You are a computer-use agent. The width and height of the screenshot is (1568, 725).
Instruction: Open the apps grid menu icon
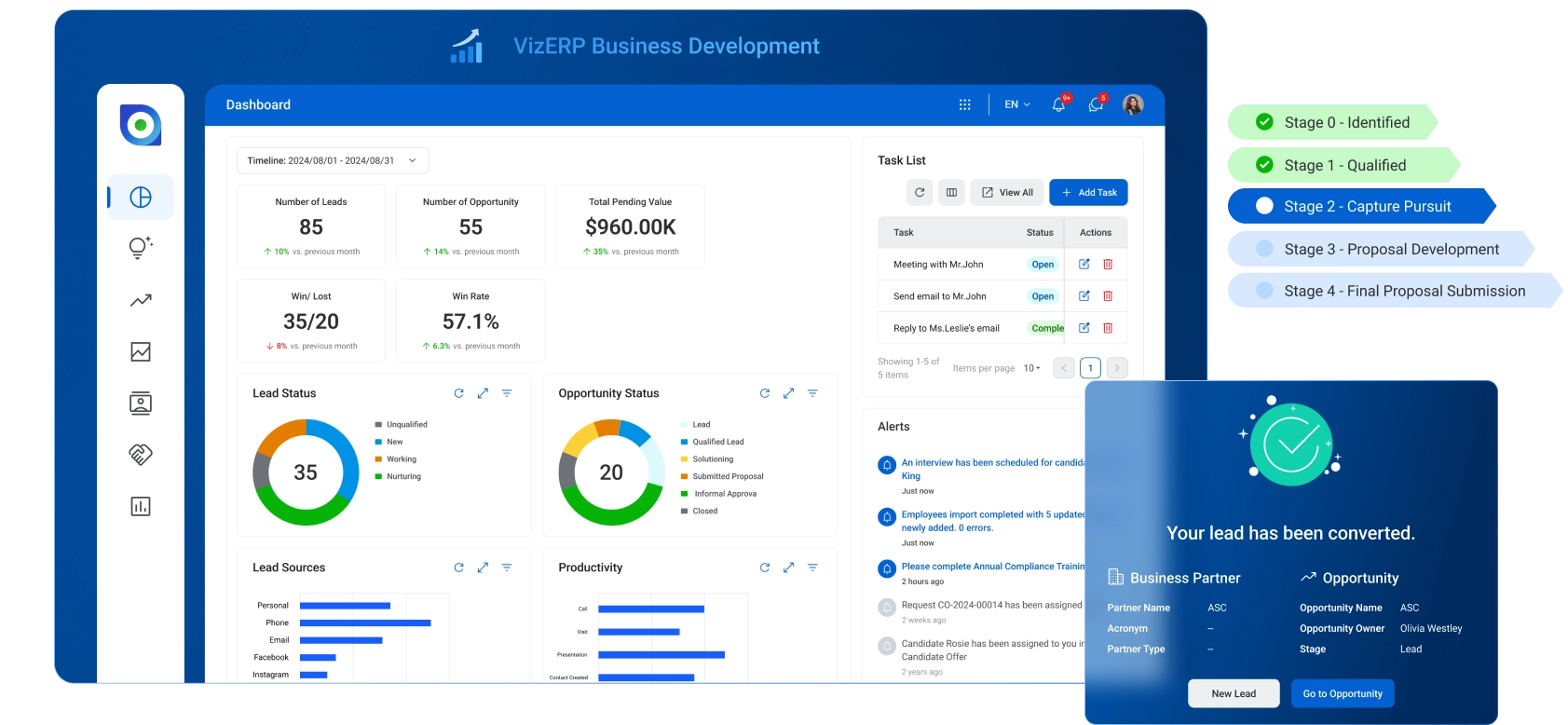[965, 104]
